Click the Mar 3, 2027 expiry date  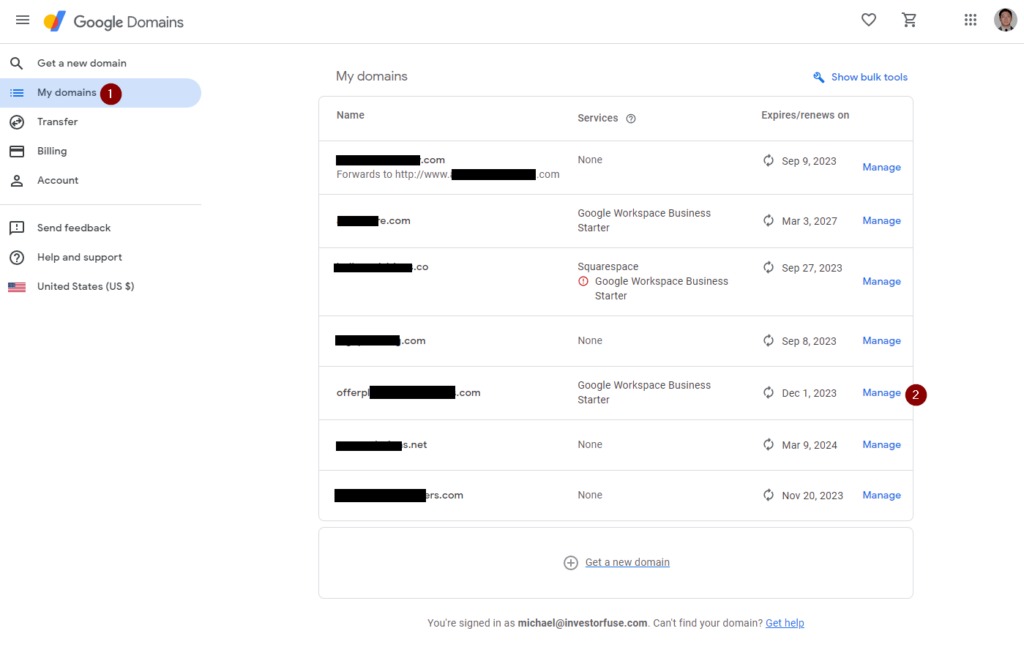[x=809, y=221]
